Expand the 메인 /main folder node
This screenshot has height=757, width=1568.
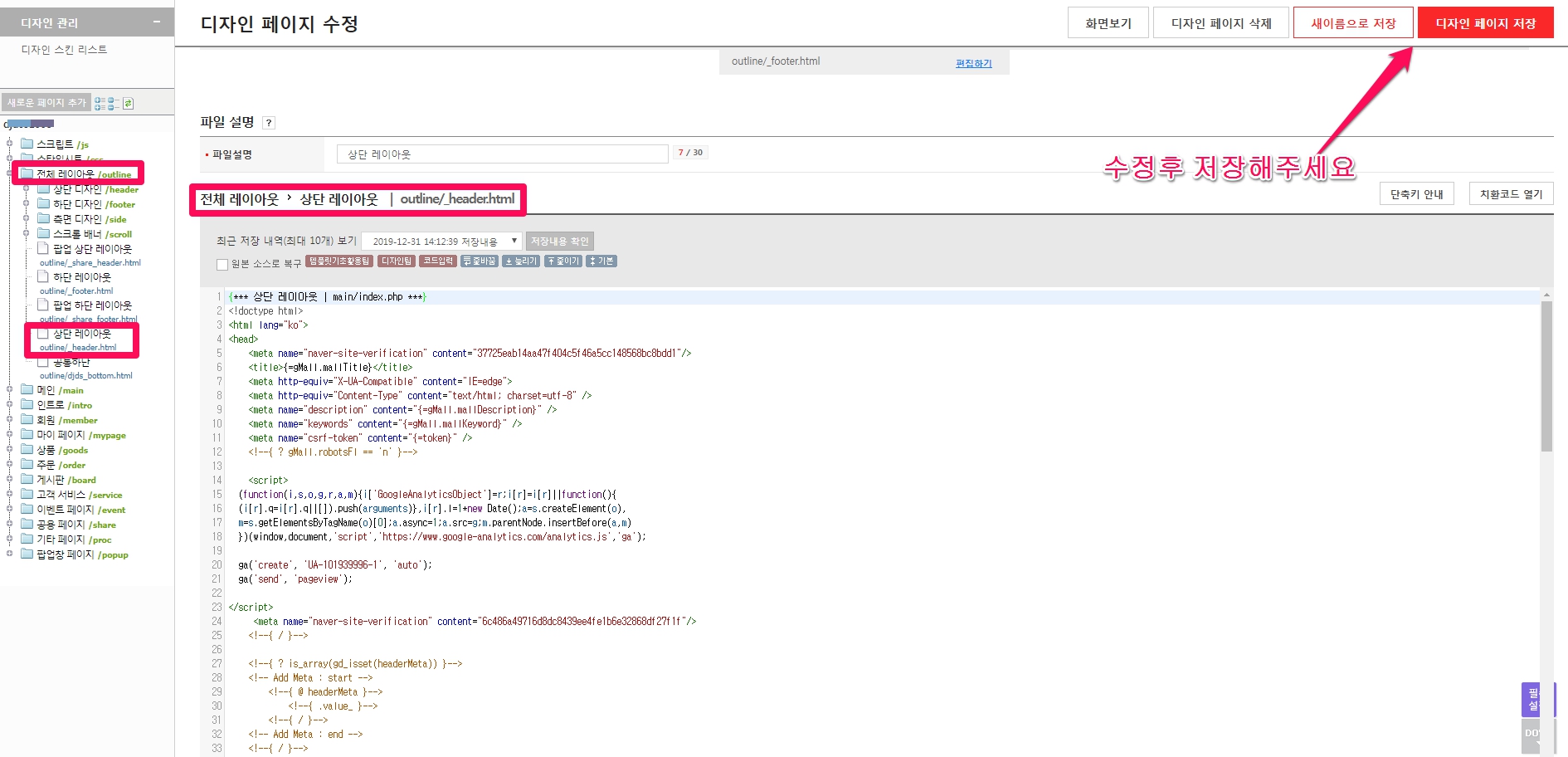(x=10, y=389)
